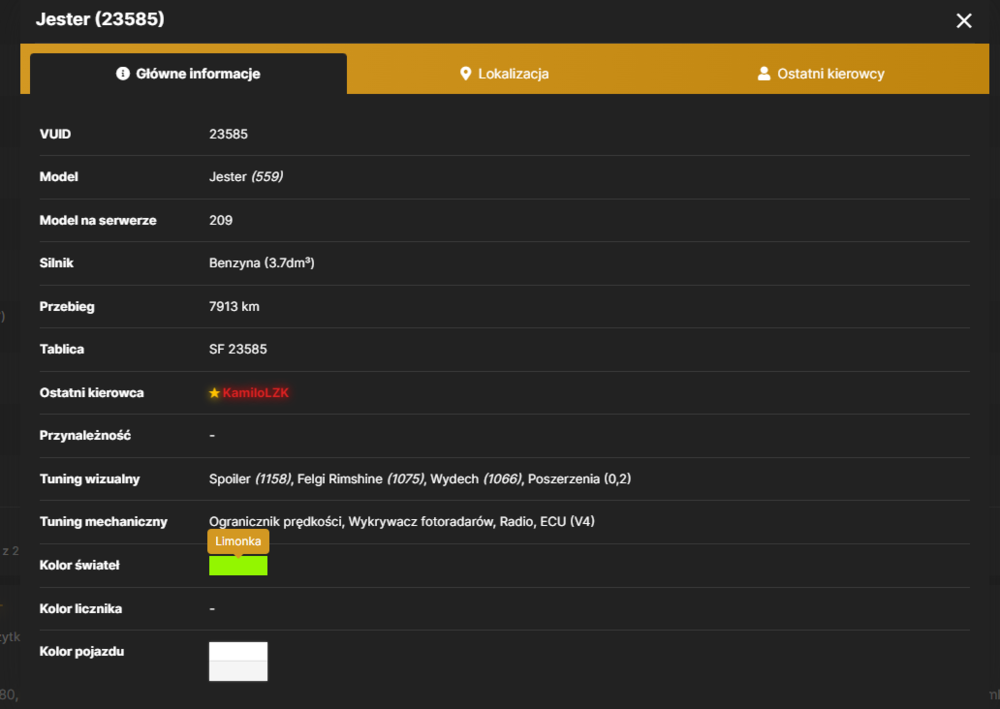
Task: Click the VUID value 23585
Action: click(228, 134)
